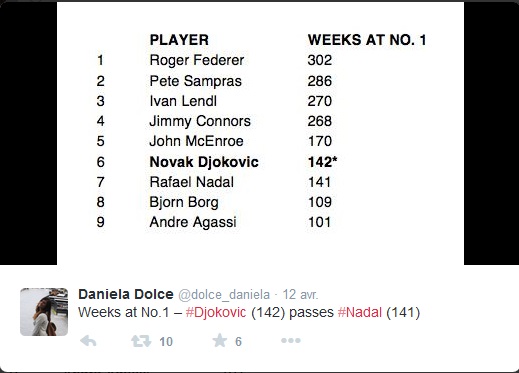Screen dimensions: 519x373
Task: Click the reply arrow icon
Action: point(88,341)
